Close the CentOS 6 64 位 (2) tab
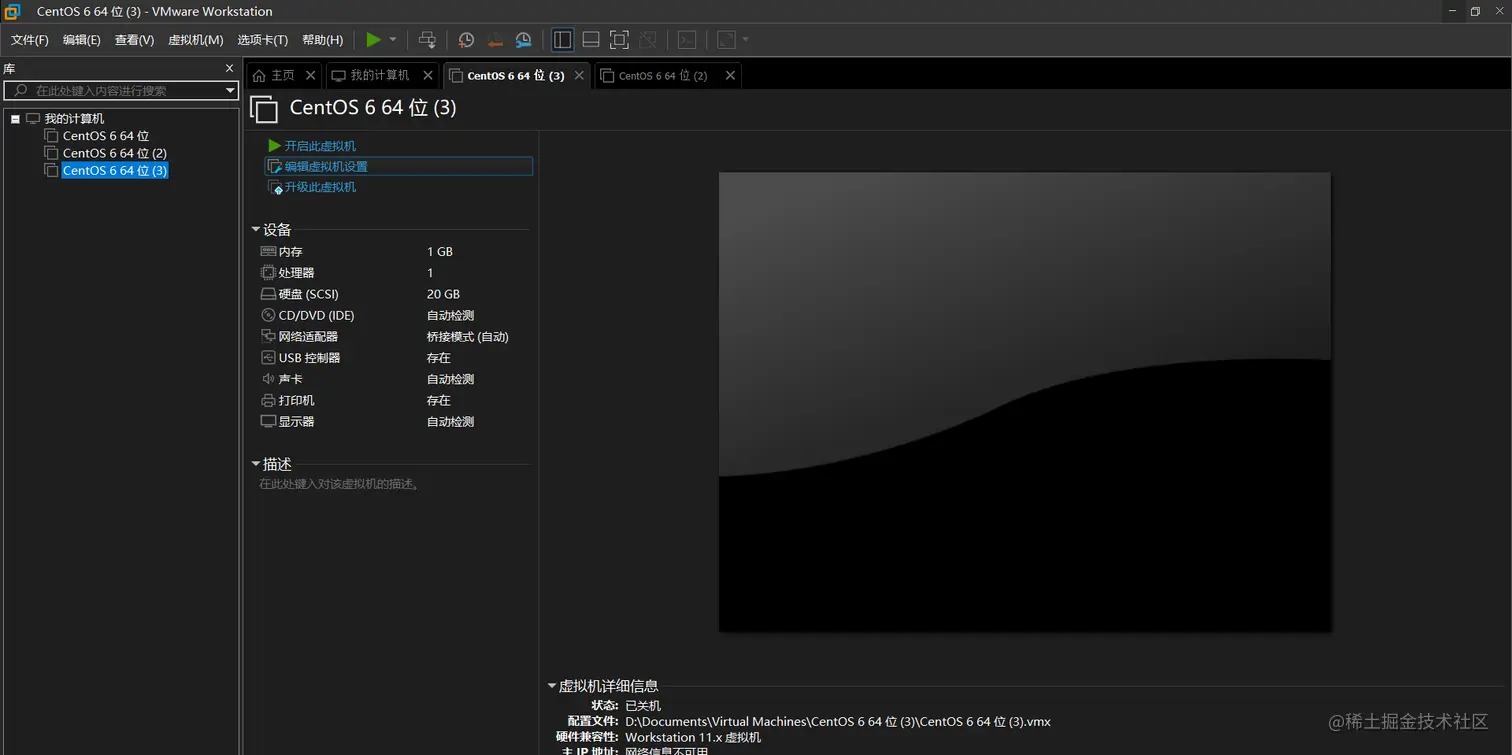 [730, 75]
